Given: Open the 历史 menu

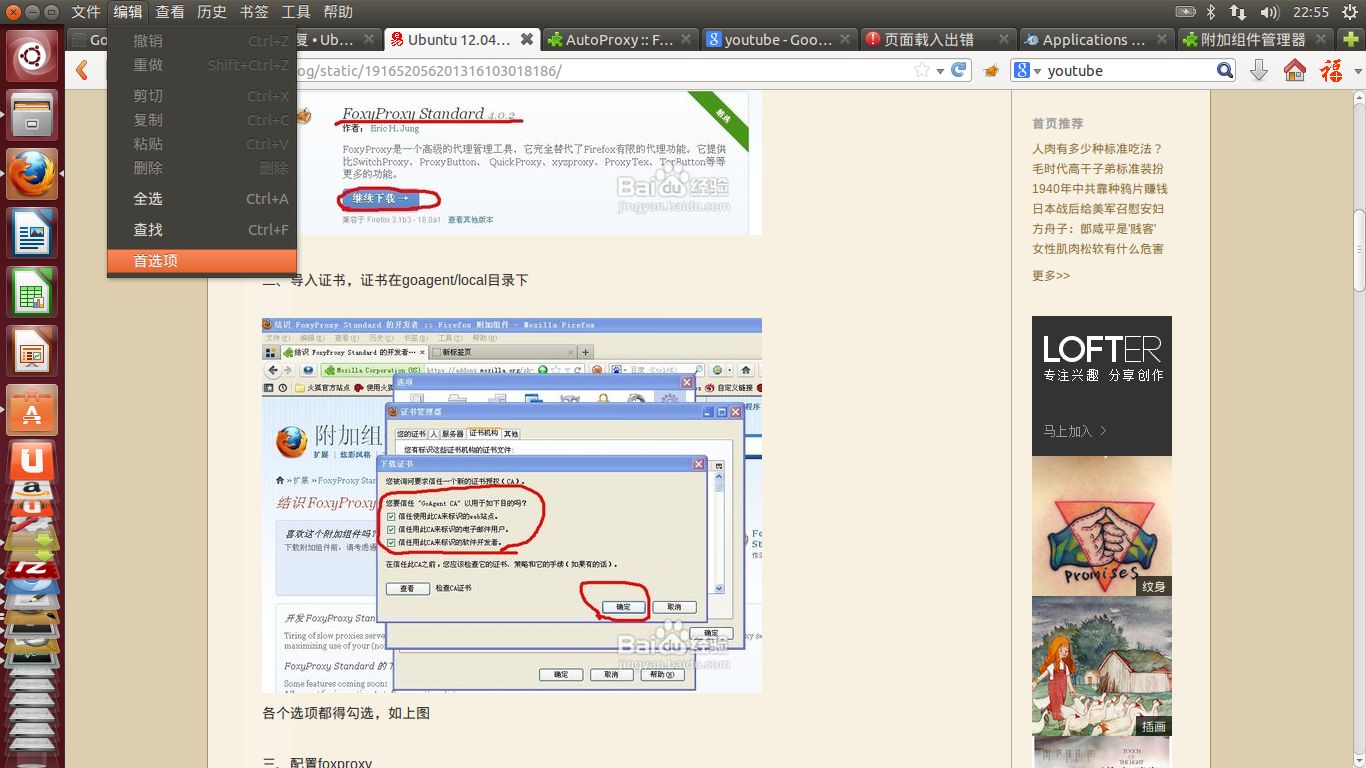Looking at the screenshot, I should (x=212, y=12).
